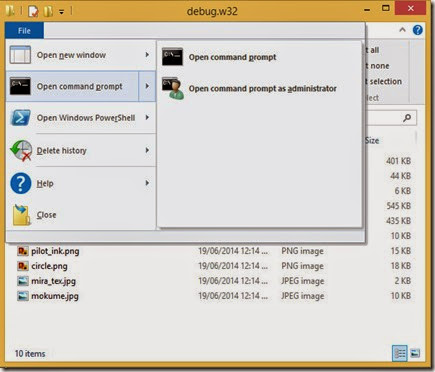Screen dimensions: 435x372
Task: Select Delete history menu entry
Action: coord(81,151)
